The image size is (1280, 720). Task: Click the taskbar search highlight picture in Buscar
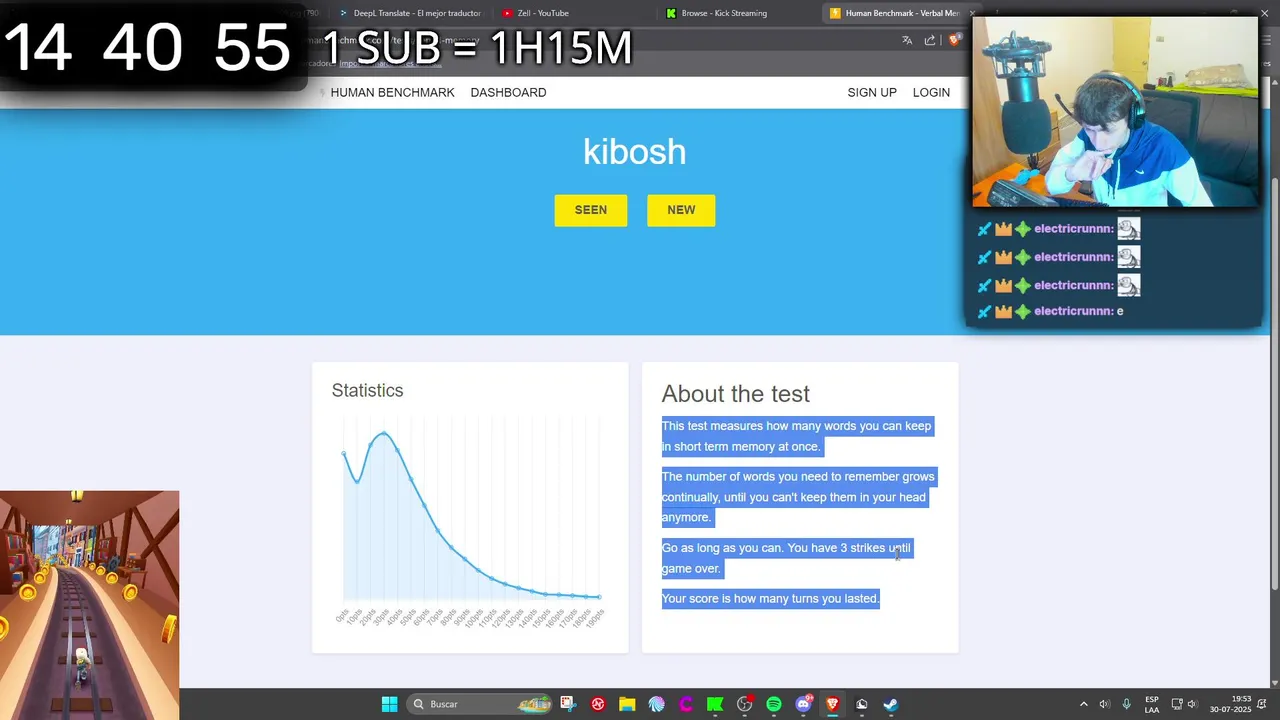coord(534,704)
